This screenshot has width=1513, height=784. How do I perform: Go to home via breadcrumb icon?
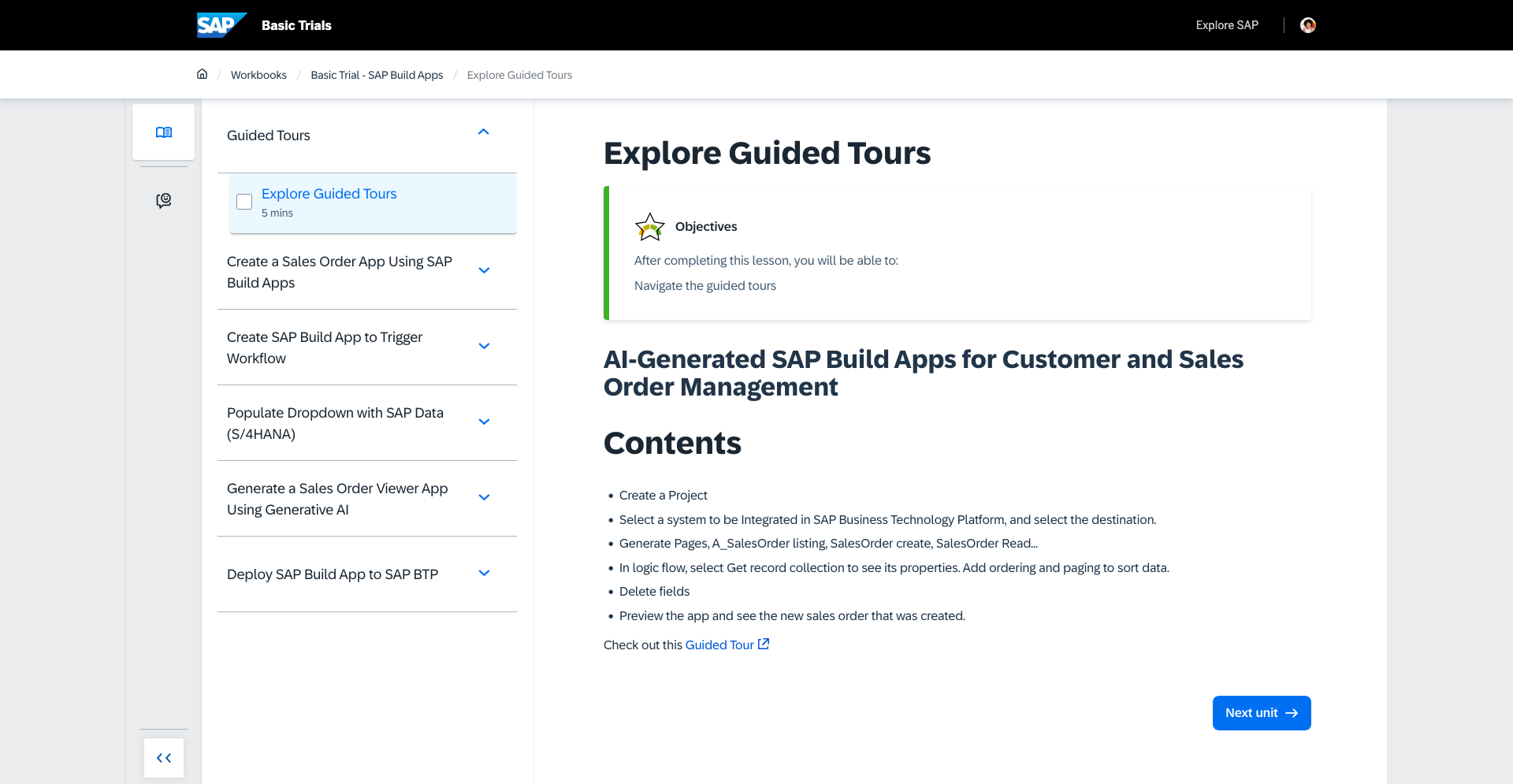[x=202, y=74]
